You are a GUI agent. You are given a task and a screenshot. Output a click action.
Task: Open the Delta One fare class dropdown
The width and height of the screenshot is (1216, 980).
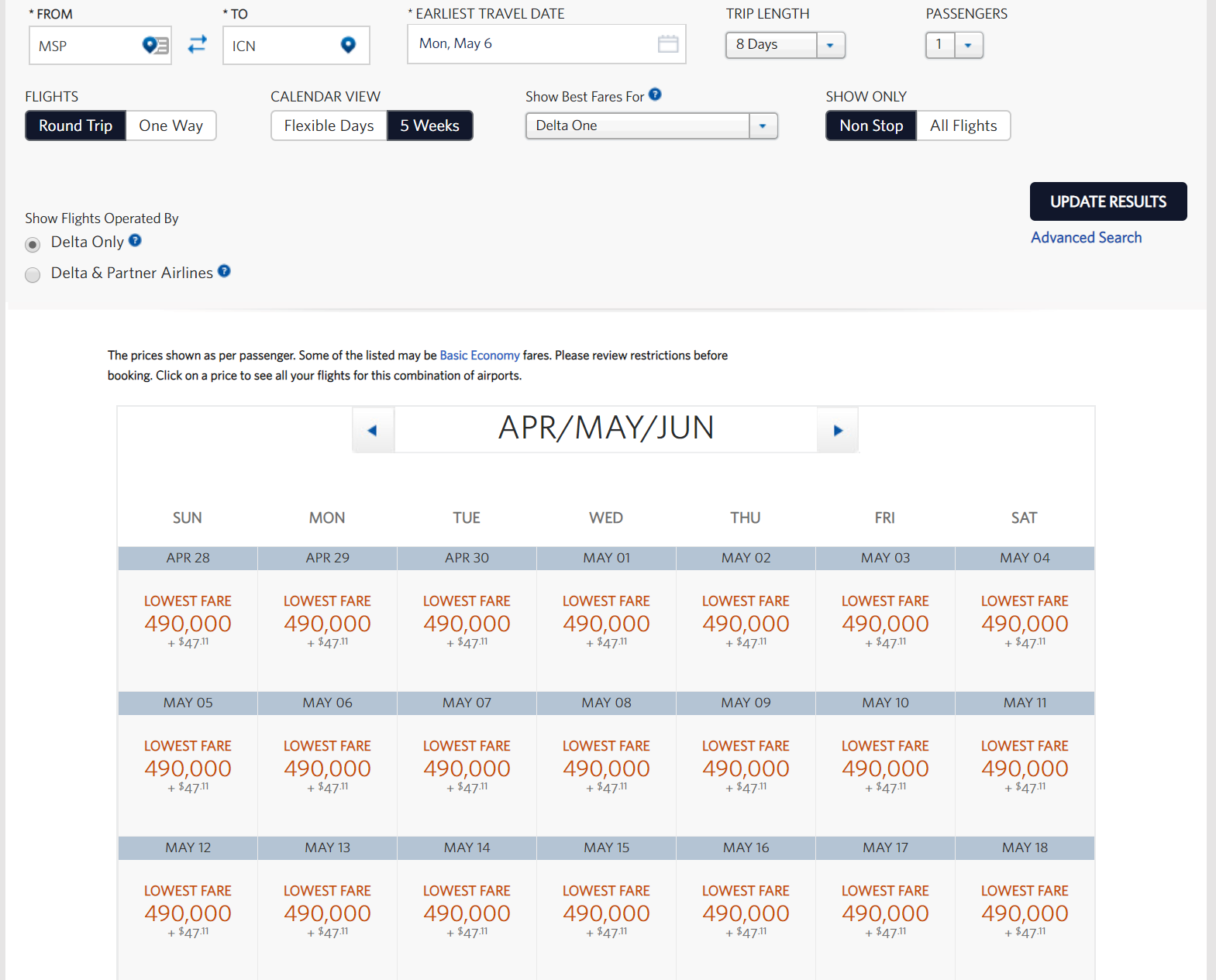763,126
